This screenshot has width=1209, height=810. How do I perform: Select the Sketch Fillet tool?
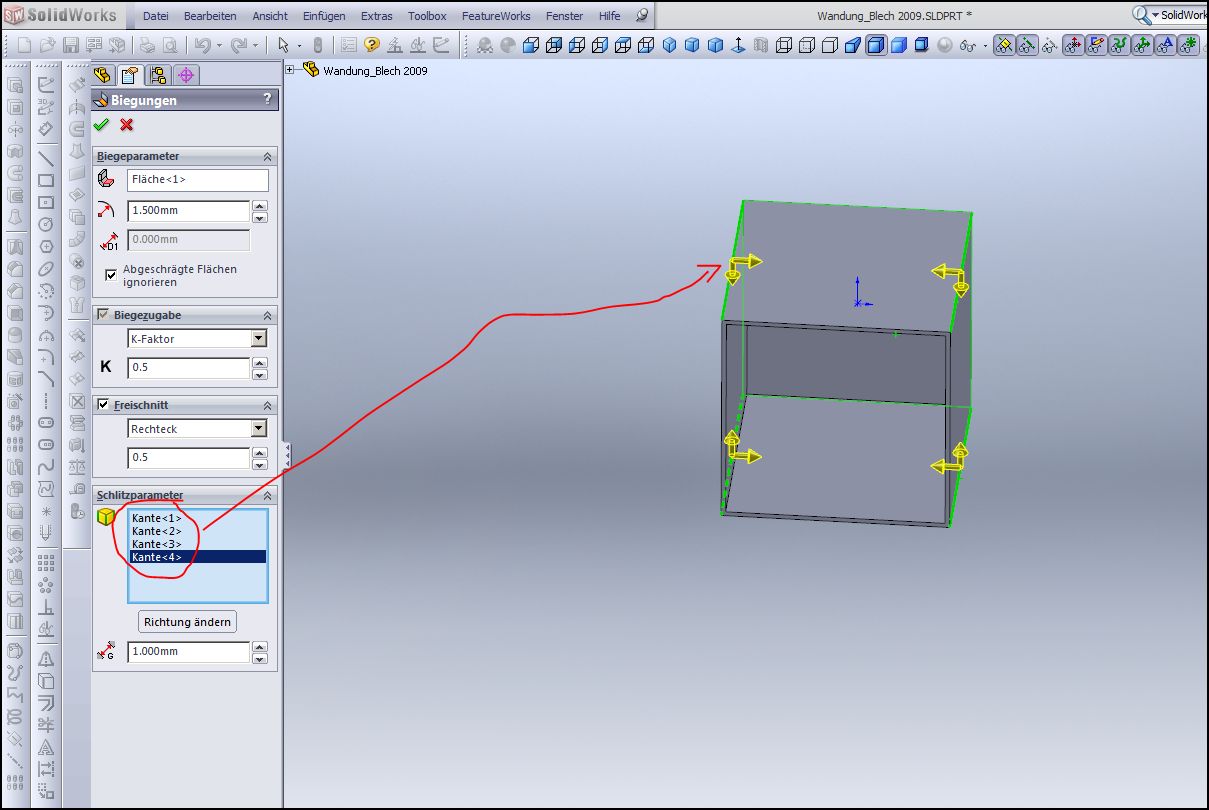coord(46,357)
